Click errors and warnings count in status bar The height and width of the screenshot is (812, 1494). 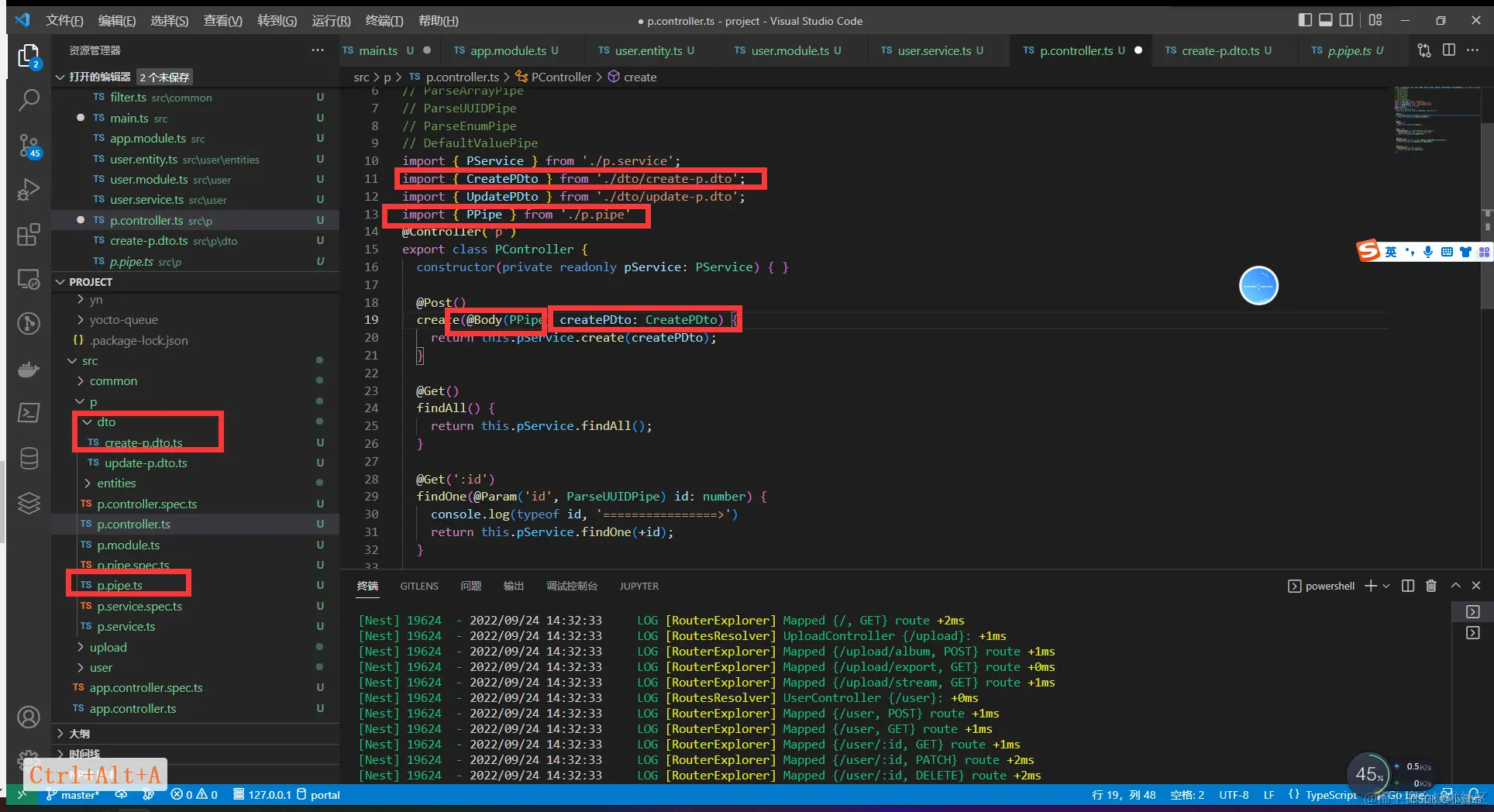[x=194, y=794]
